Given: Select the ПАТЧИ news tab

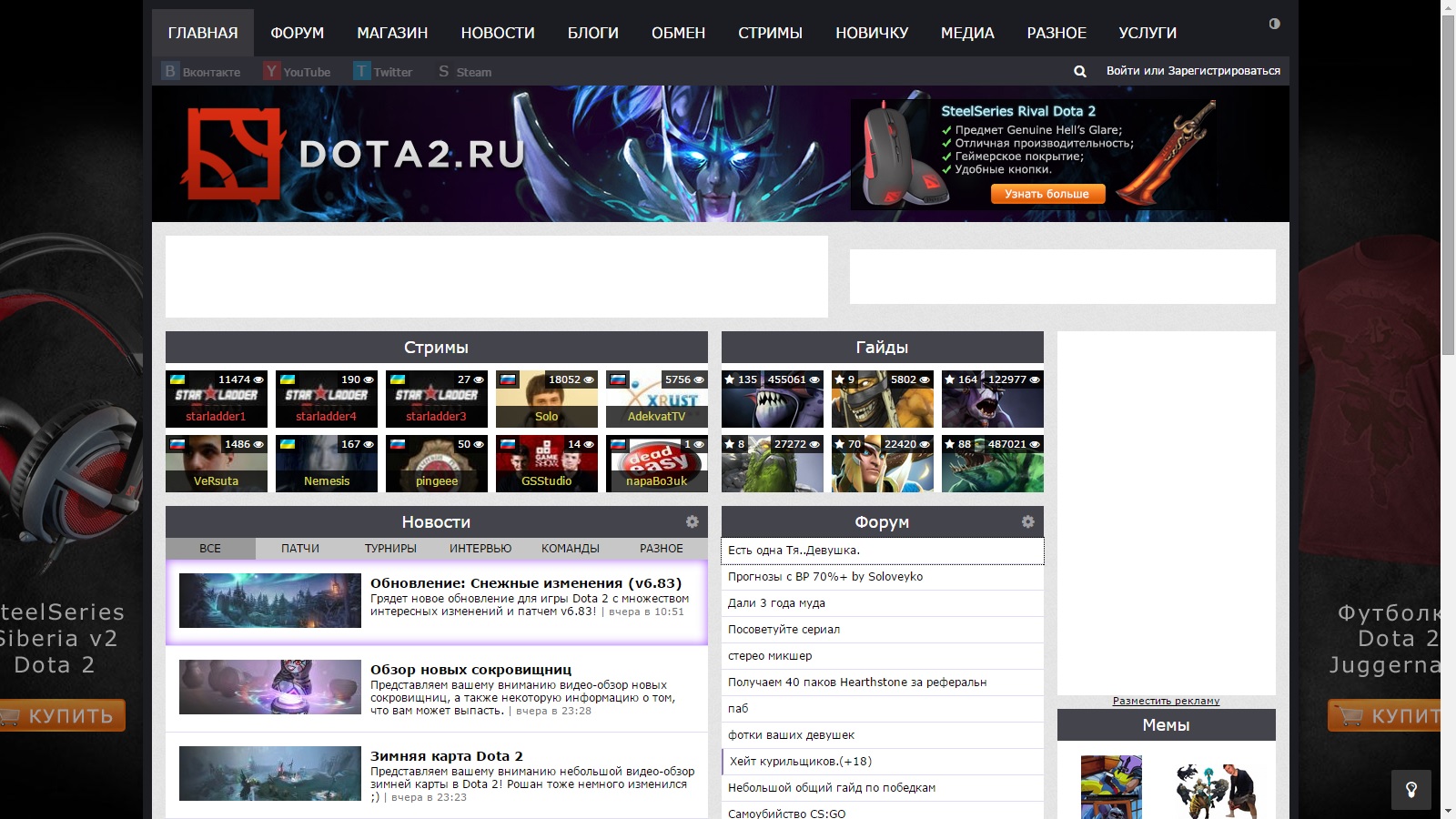Looking at the screenshot, I should pyautogui.click(x=300, y=549).
